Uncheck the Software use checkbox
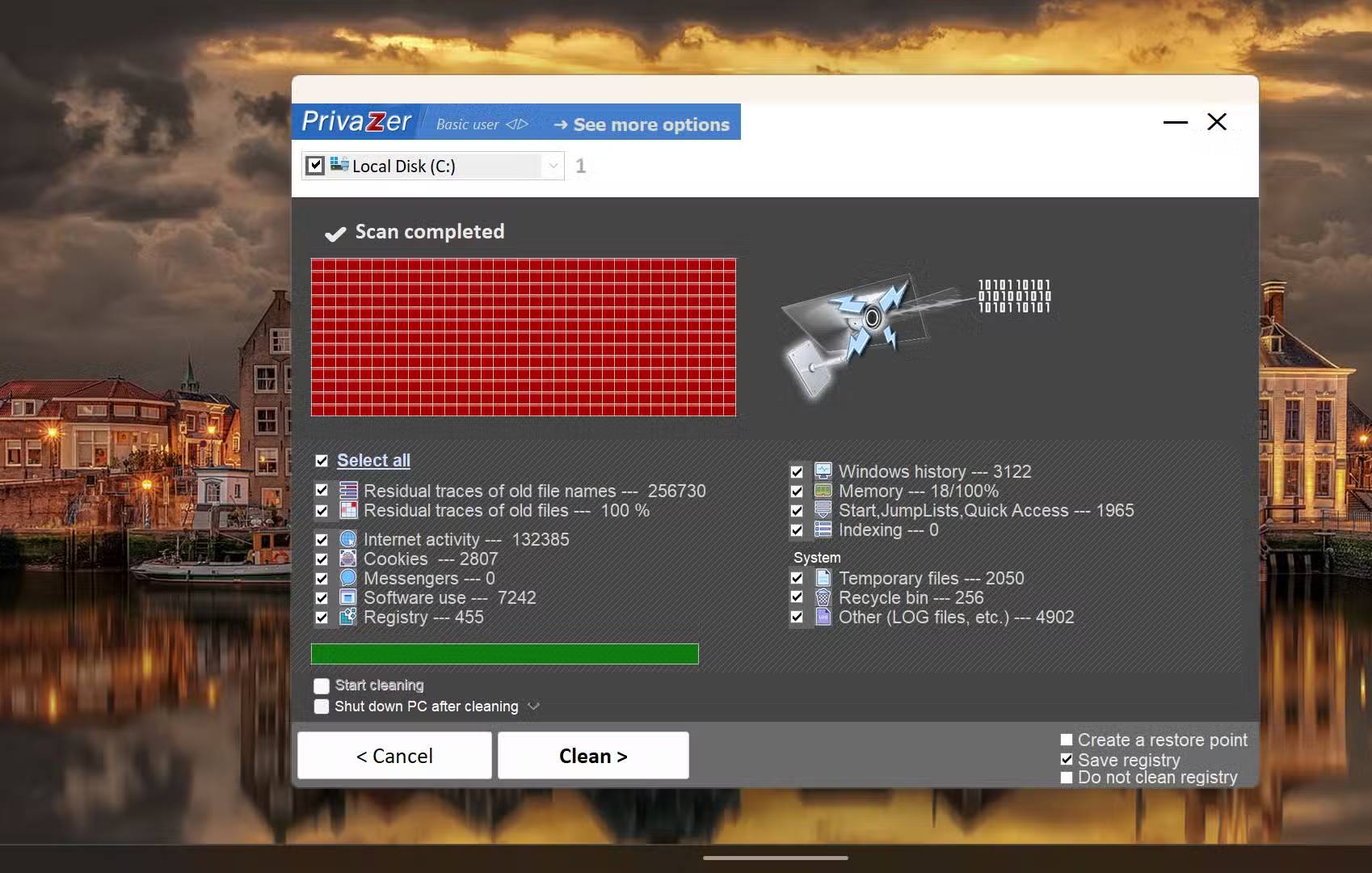1372x873 pixels. click(x=322, y=597)
